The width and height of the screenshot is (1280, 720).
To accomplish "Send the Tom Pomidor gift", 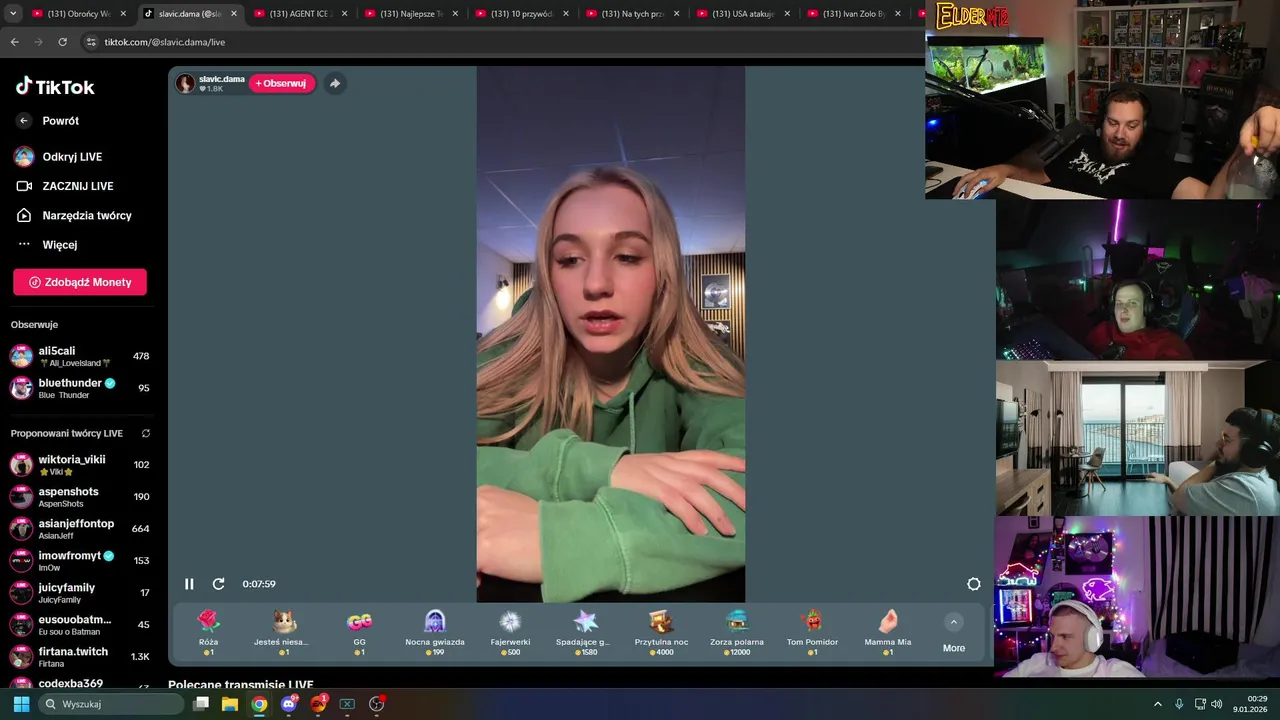I will click(x=812, y=632).
